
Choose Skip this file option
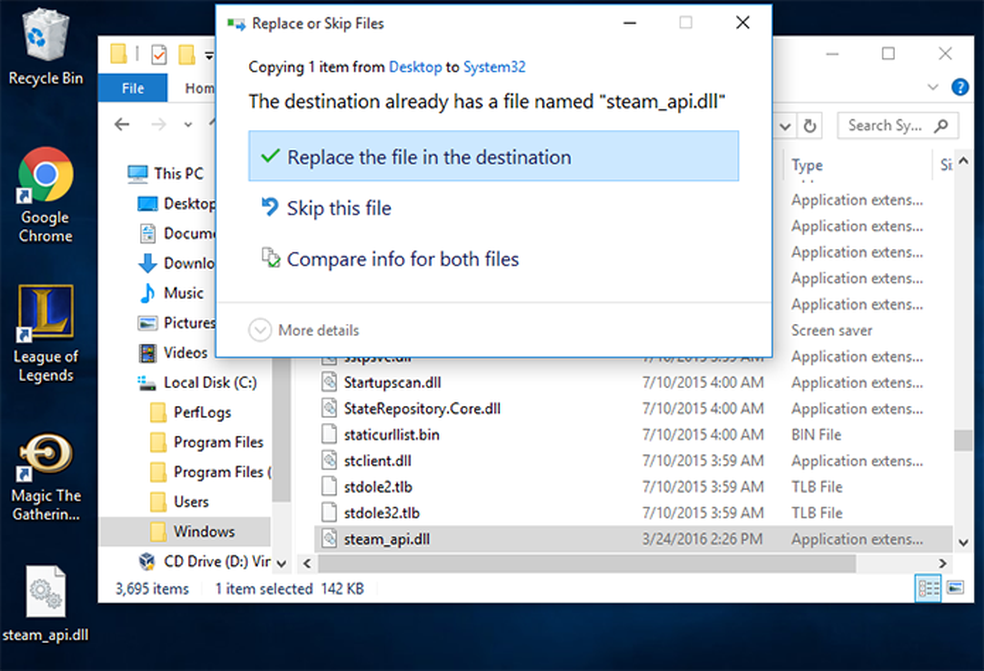tap(338, 208)
